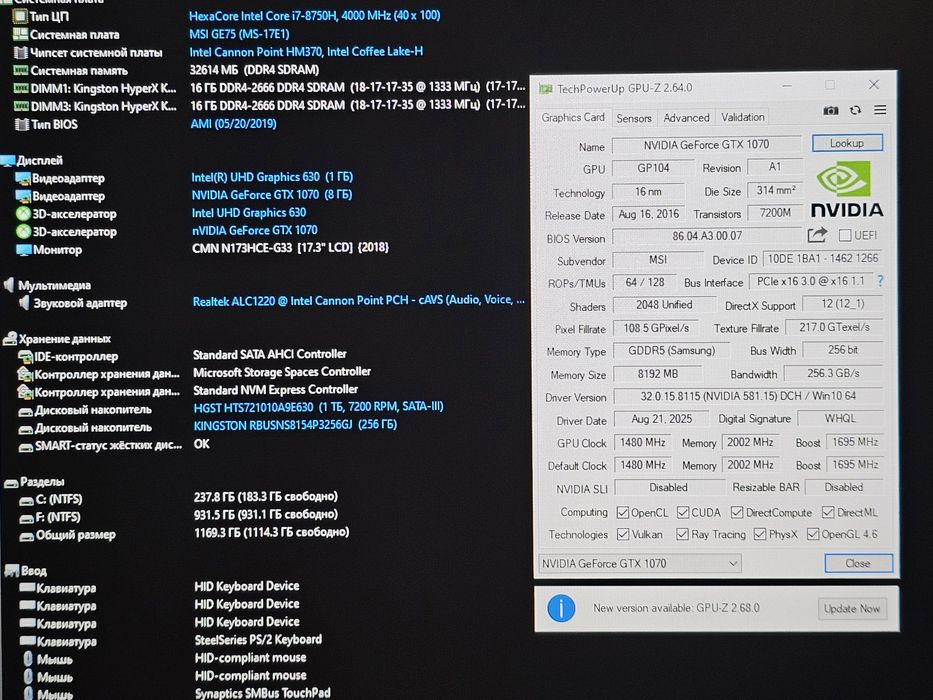Click the DIMM1 Kingston HyperX memory icon
This screenshot has height=700, width=933.
point(21,88)
